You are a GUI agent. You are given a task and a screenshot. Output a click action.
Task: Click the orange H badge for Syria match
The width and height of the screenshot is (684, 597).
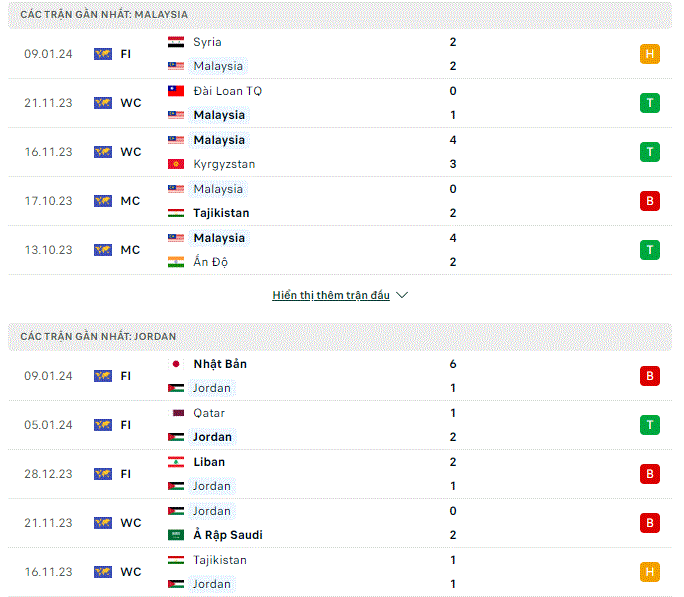click(650, 54)
